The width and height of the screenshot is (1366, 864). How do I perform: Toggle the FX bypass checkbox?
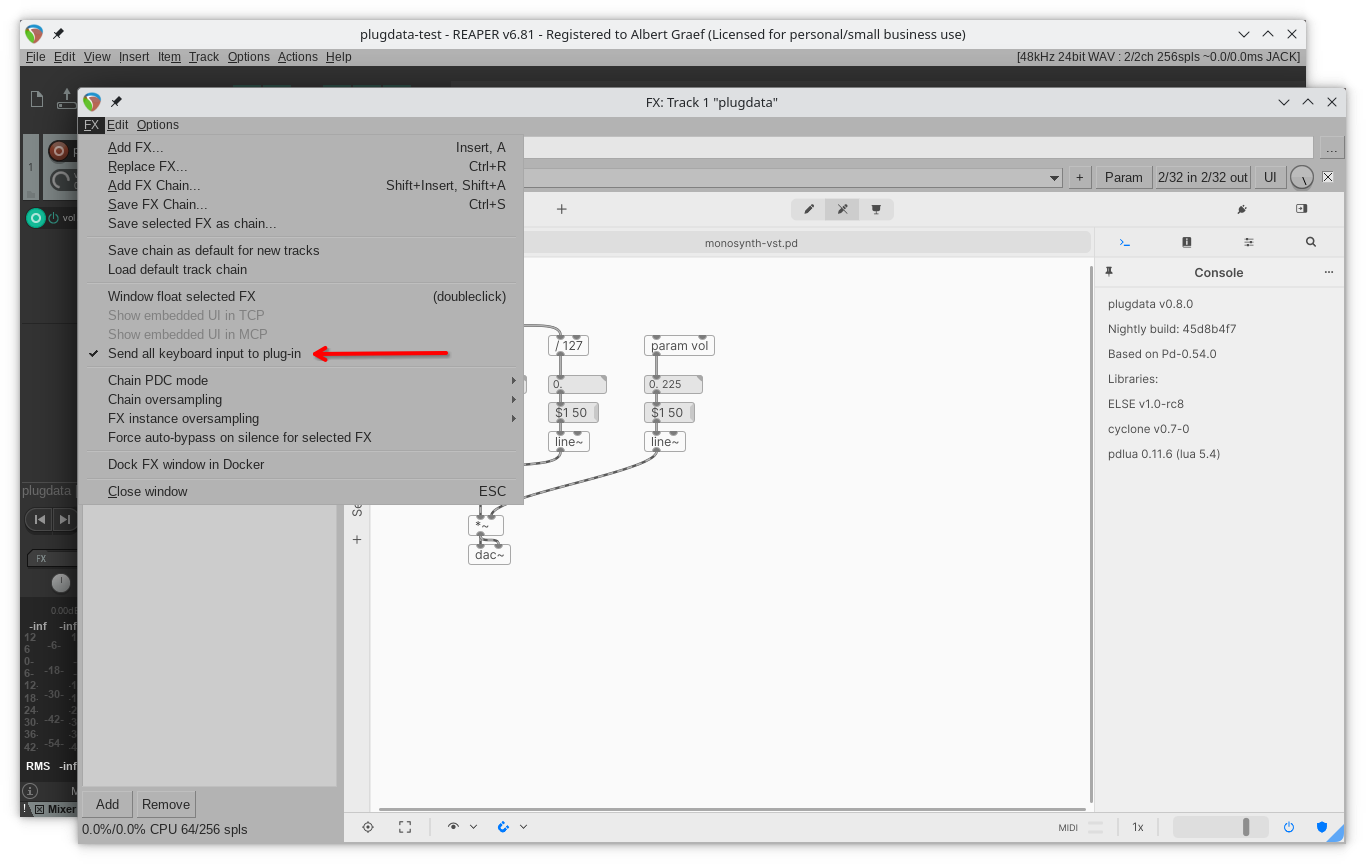coord(1328,177)
